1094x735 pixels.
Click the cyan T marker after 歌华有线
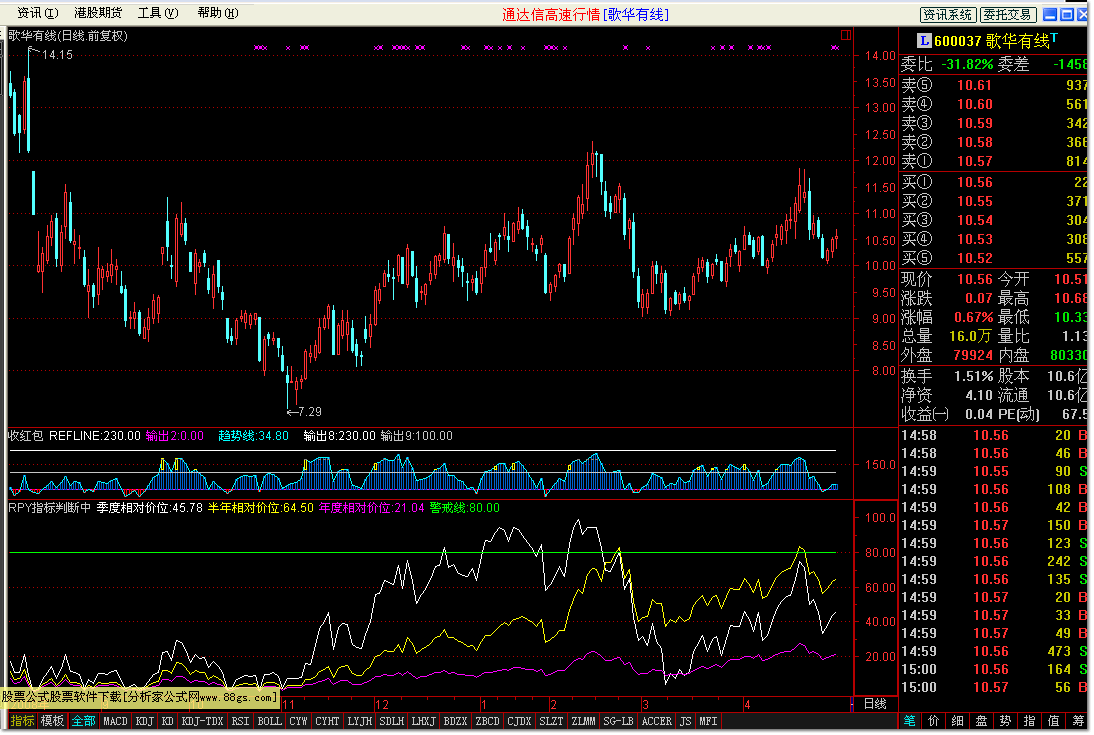1054,37
